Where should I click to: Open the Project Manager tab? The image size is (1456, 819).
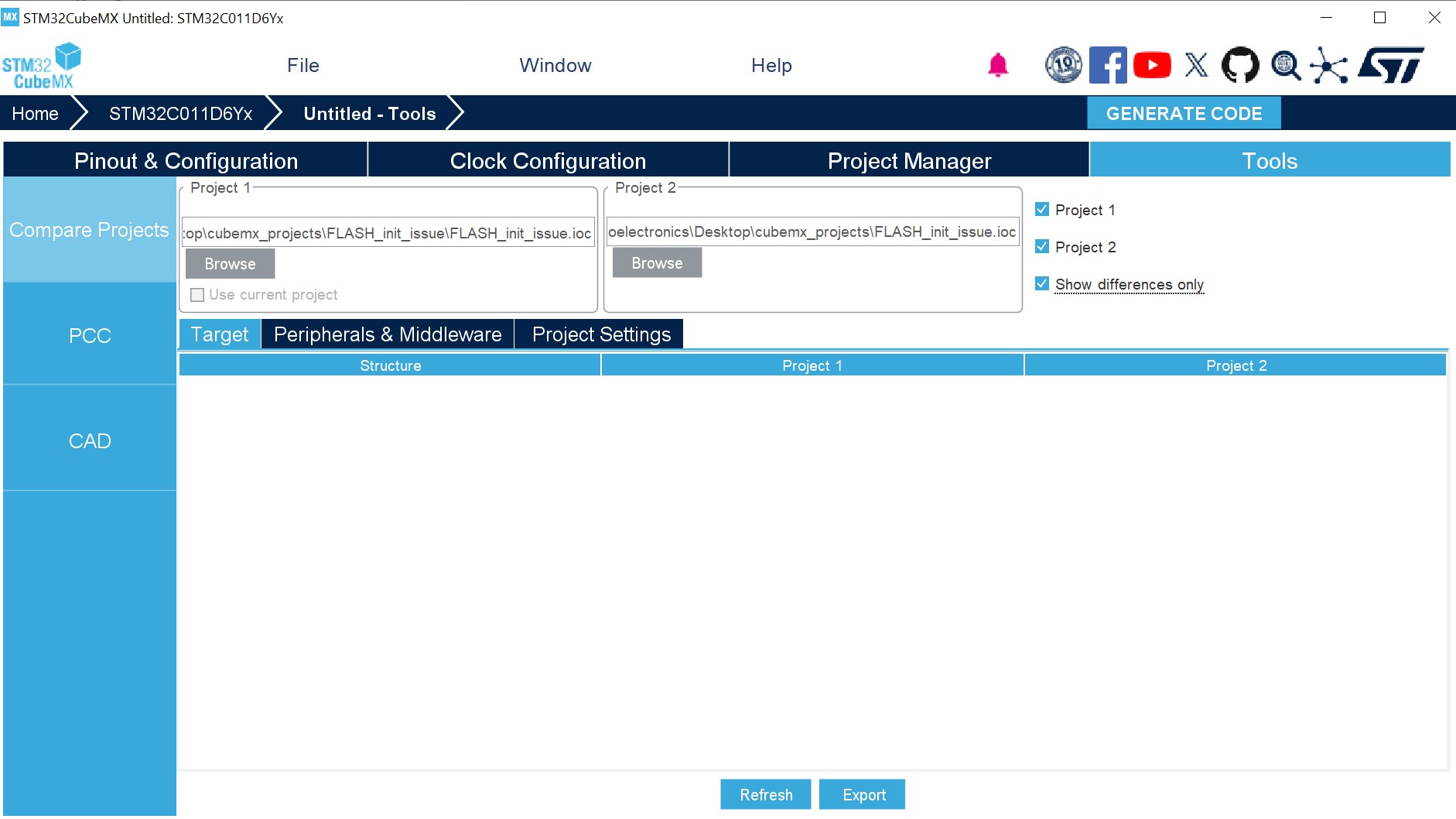(x=909, y=160)
